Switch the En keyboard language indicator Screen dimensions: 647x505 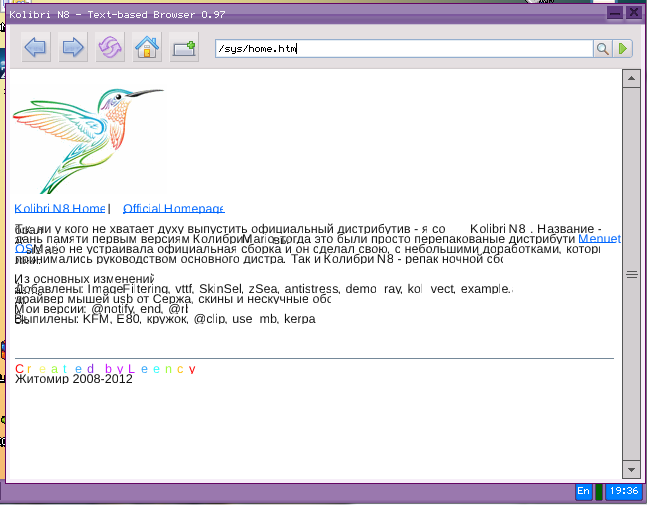pos(583,491)
